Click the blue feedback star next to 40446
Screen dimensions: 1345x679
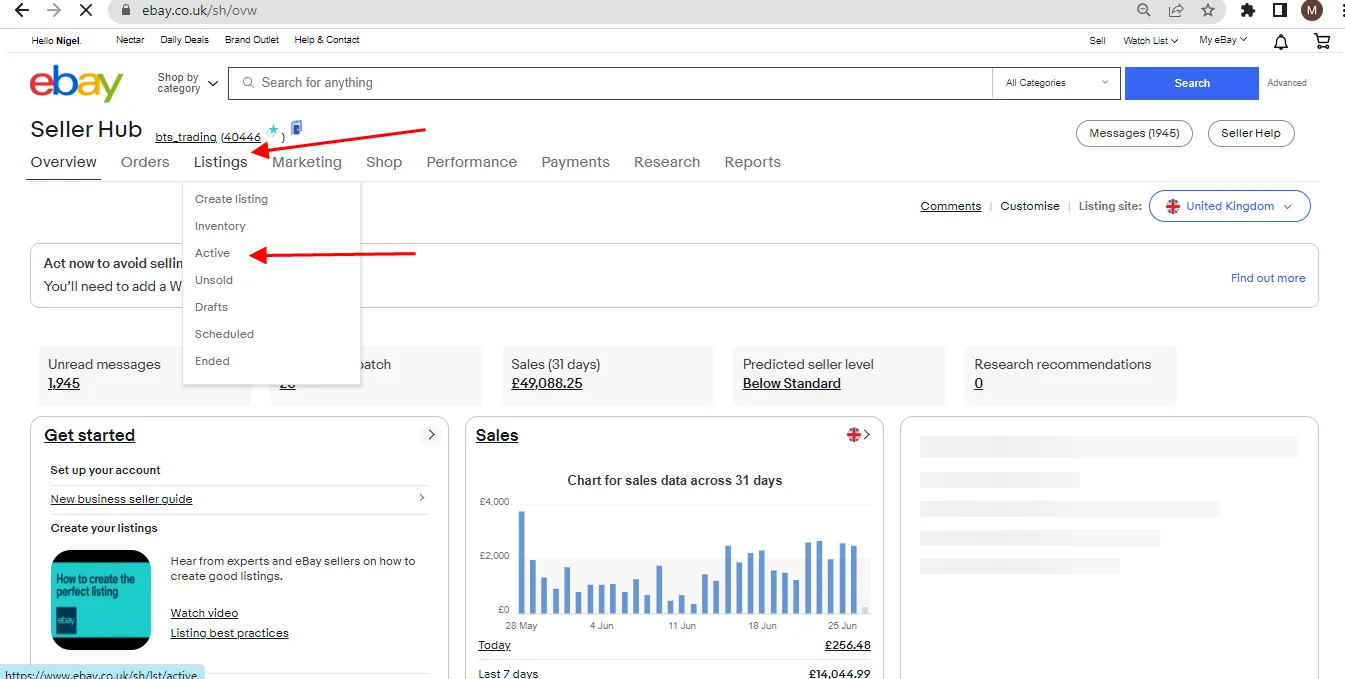[273, 130]
